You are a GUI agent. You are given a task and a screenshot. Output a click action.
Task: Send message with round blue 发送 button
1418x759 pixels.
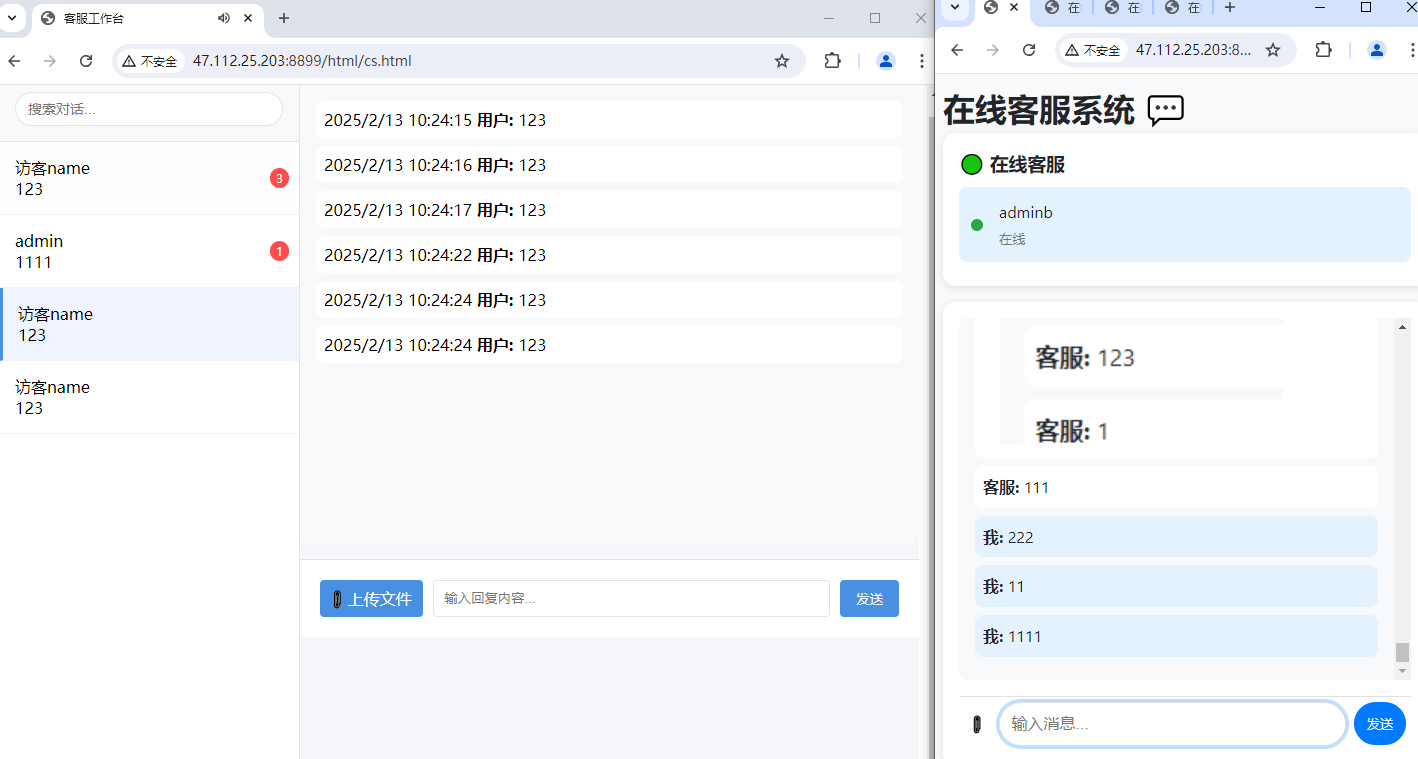coord(1380,724)
